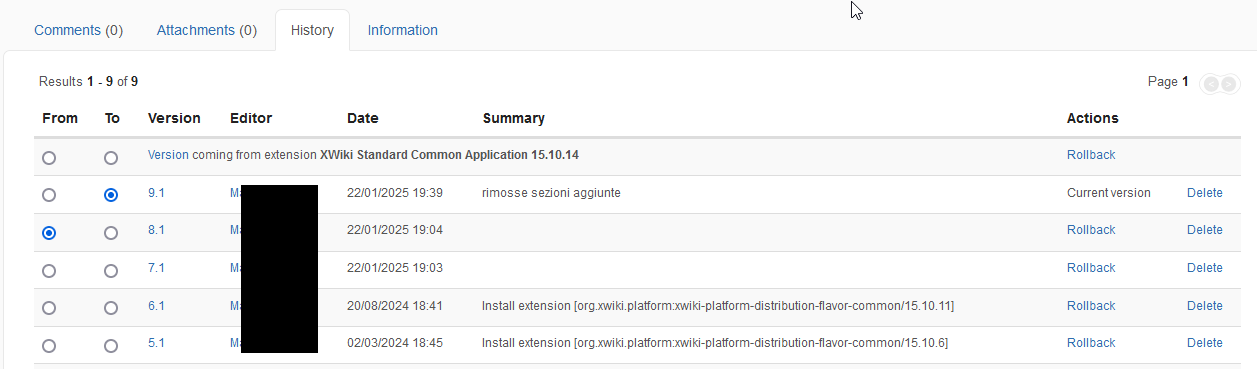Open the Attachments (0) tab

point(207,30)
